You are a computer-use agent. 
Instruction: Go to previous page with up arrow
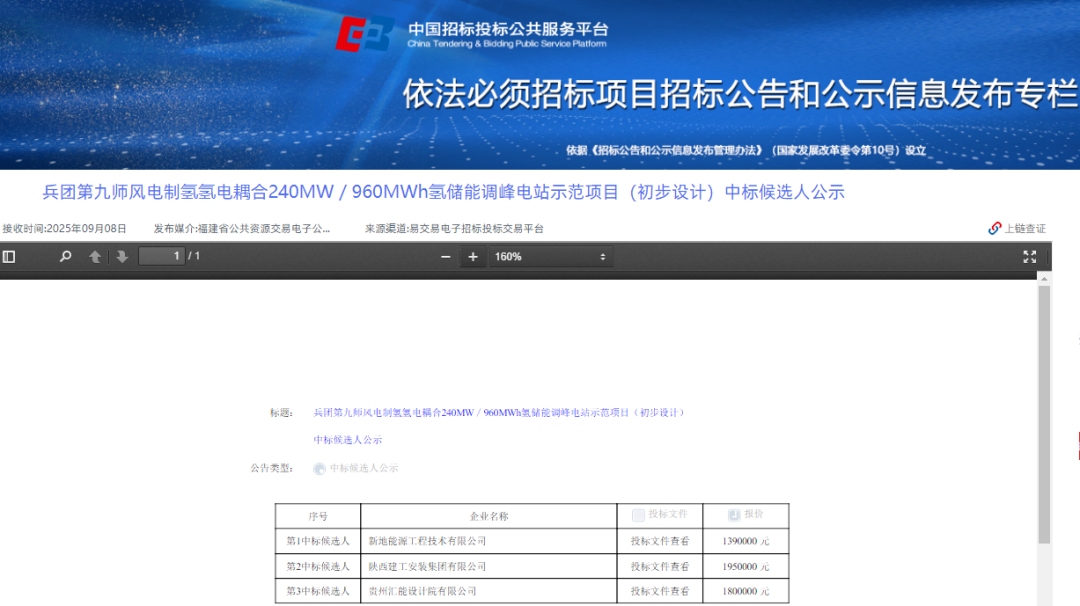pyautogui.click(x=94, y=256)
